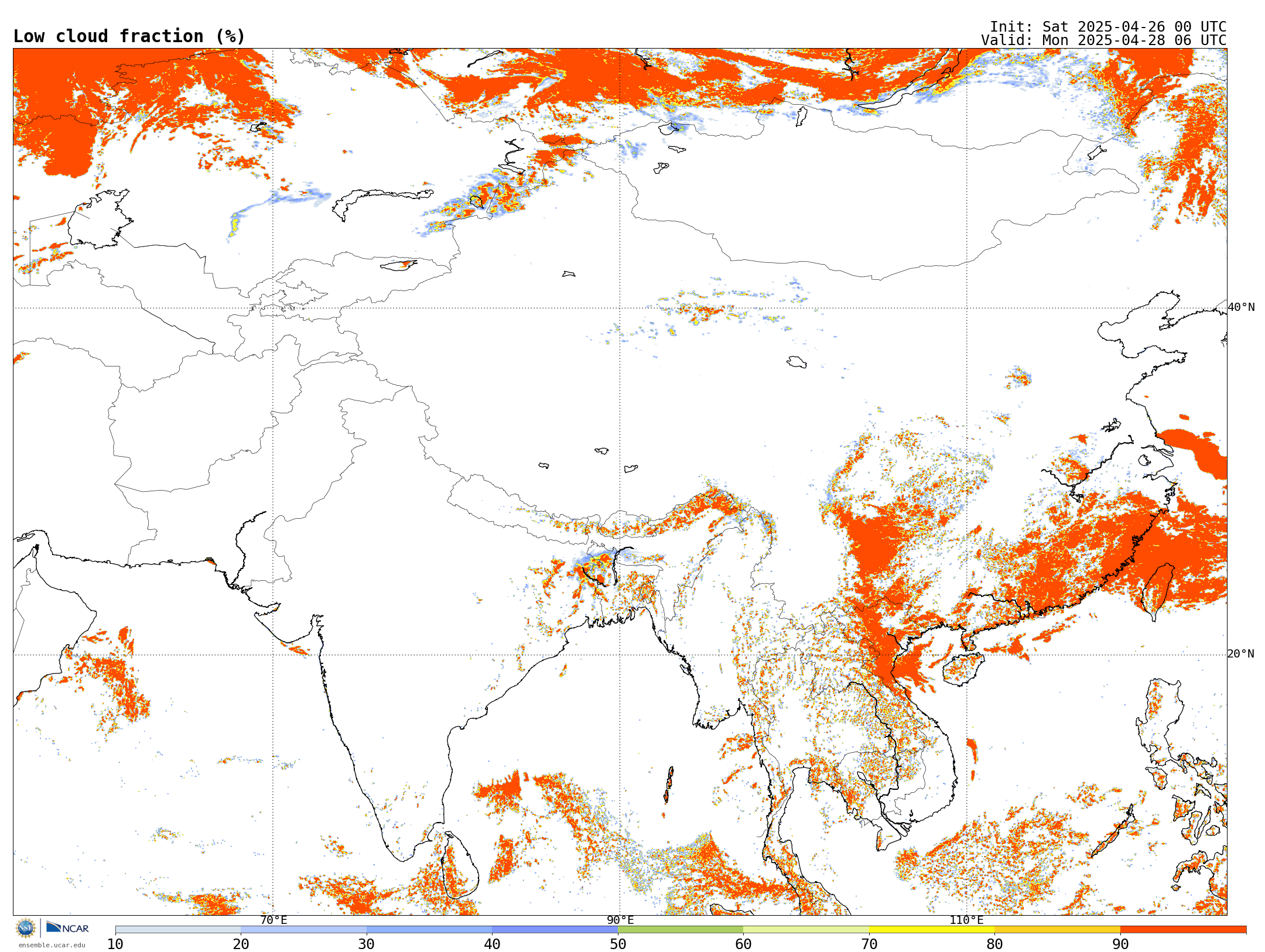Screen dimensions: 1265x952
Task: Click the 110°E longitude label
Action: pos(966,920)
